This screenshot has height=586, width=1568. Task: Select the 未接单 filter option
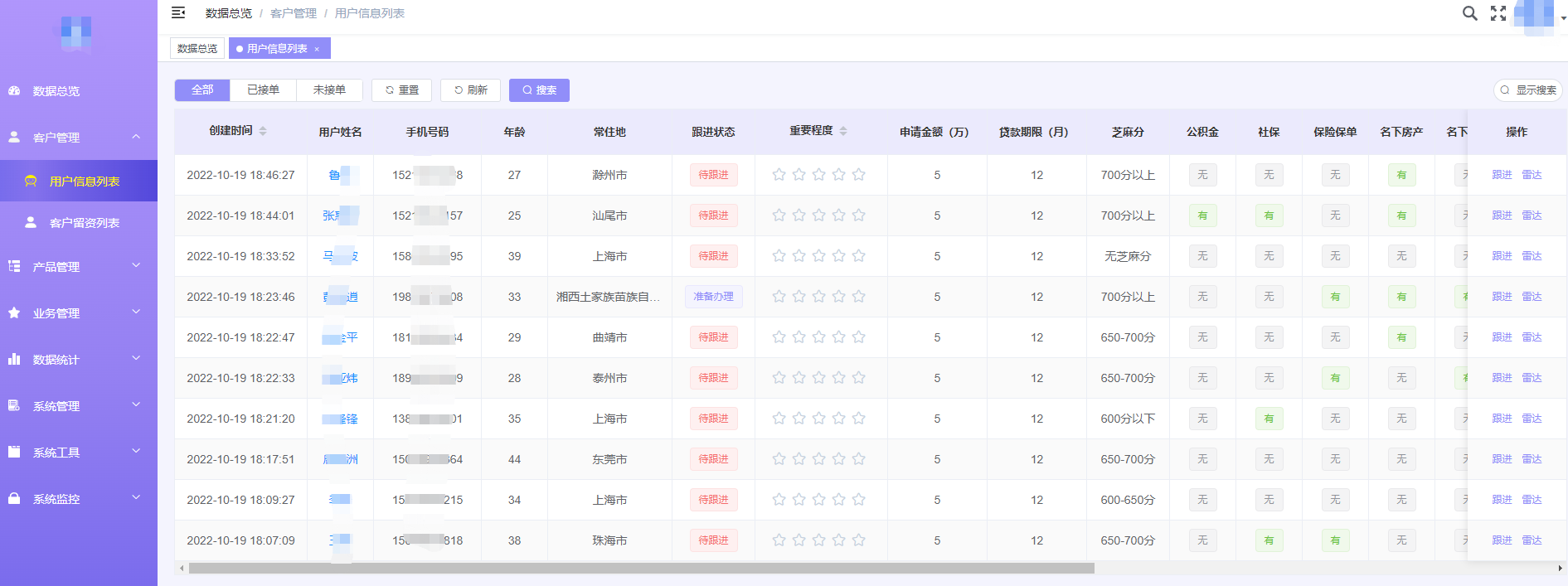329,90
